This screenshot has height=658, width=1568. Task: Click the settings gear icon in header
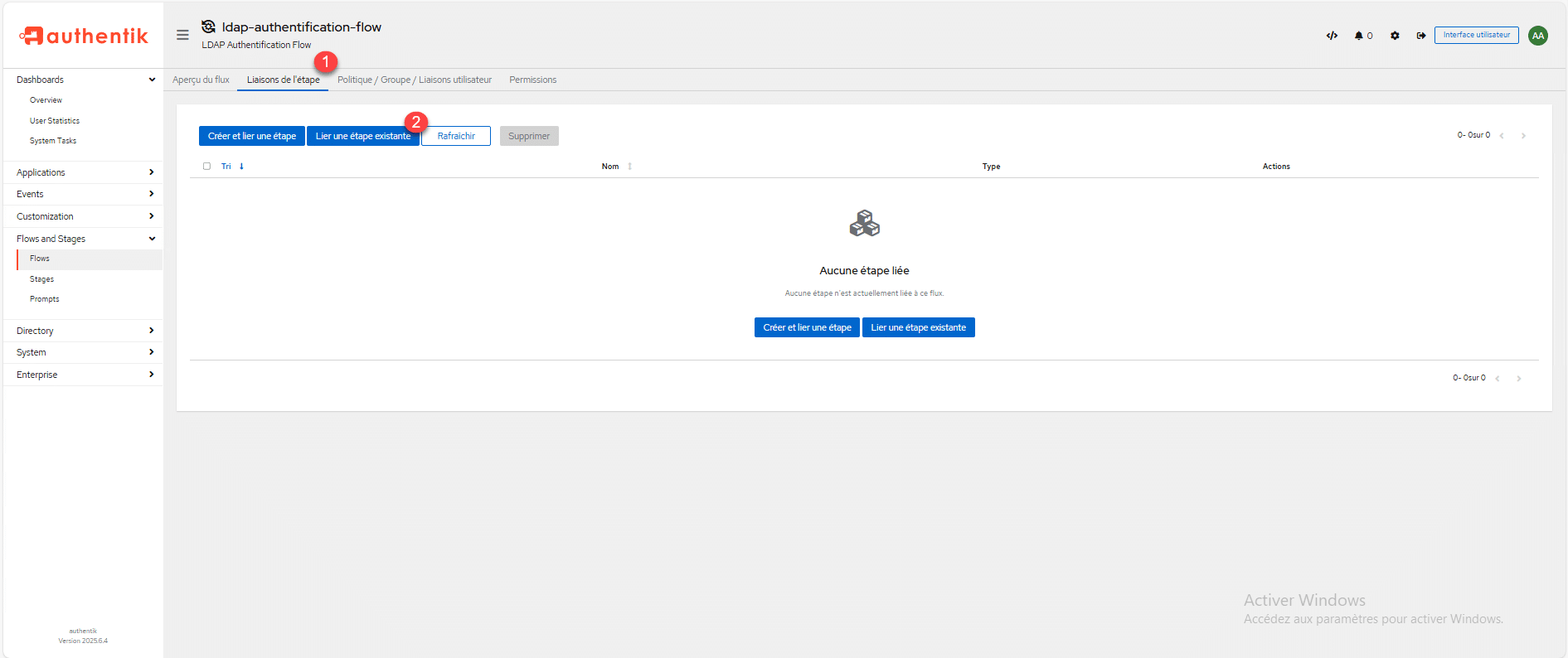(x=1395, y=36)
